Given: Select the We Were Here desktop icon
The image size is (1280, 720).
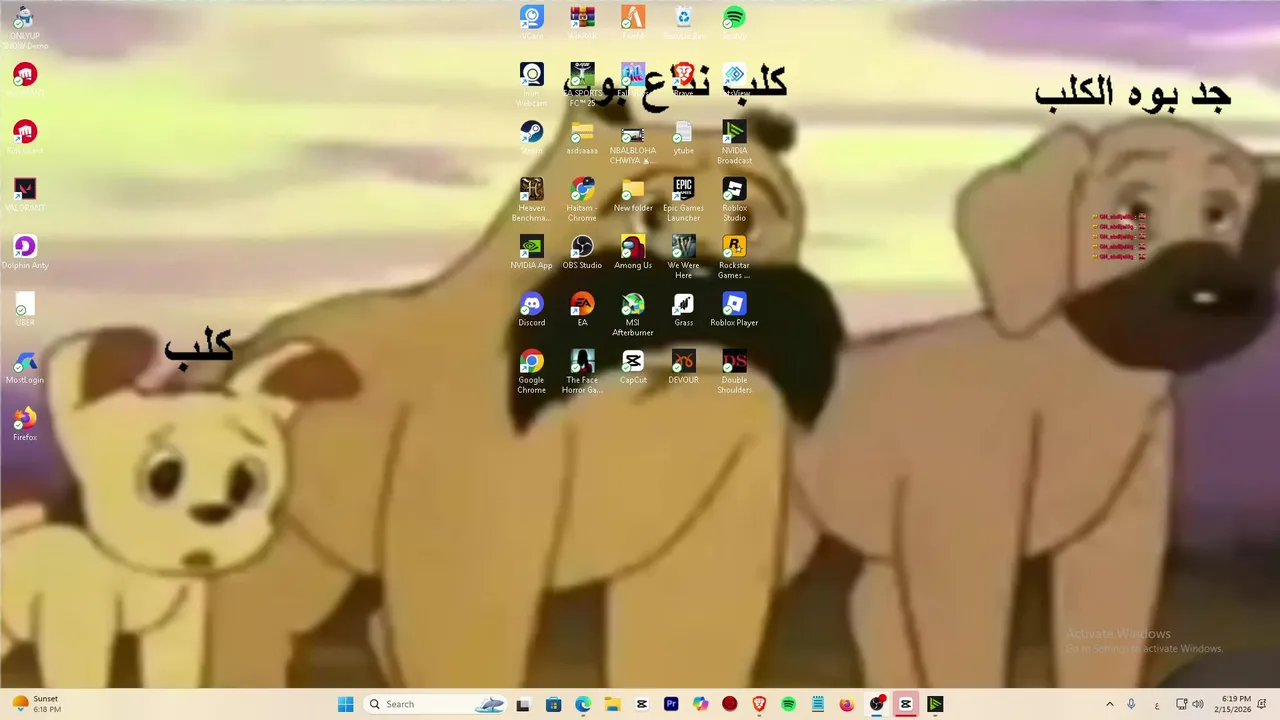Looking at the screenshot, I should point(684,257).
